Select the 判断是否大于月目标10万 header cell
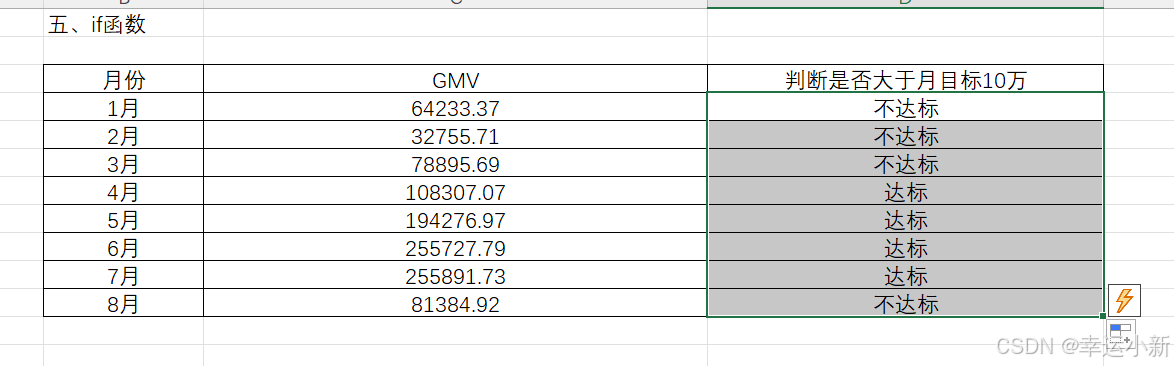The height and width of the screenshot is (366, 1174). tap(905, 79)
